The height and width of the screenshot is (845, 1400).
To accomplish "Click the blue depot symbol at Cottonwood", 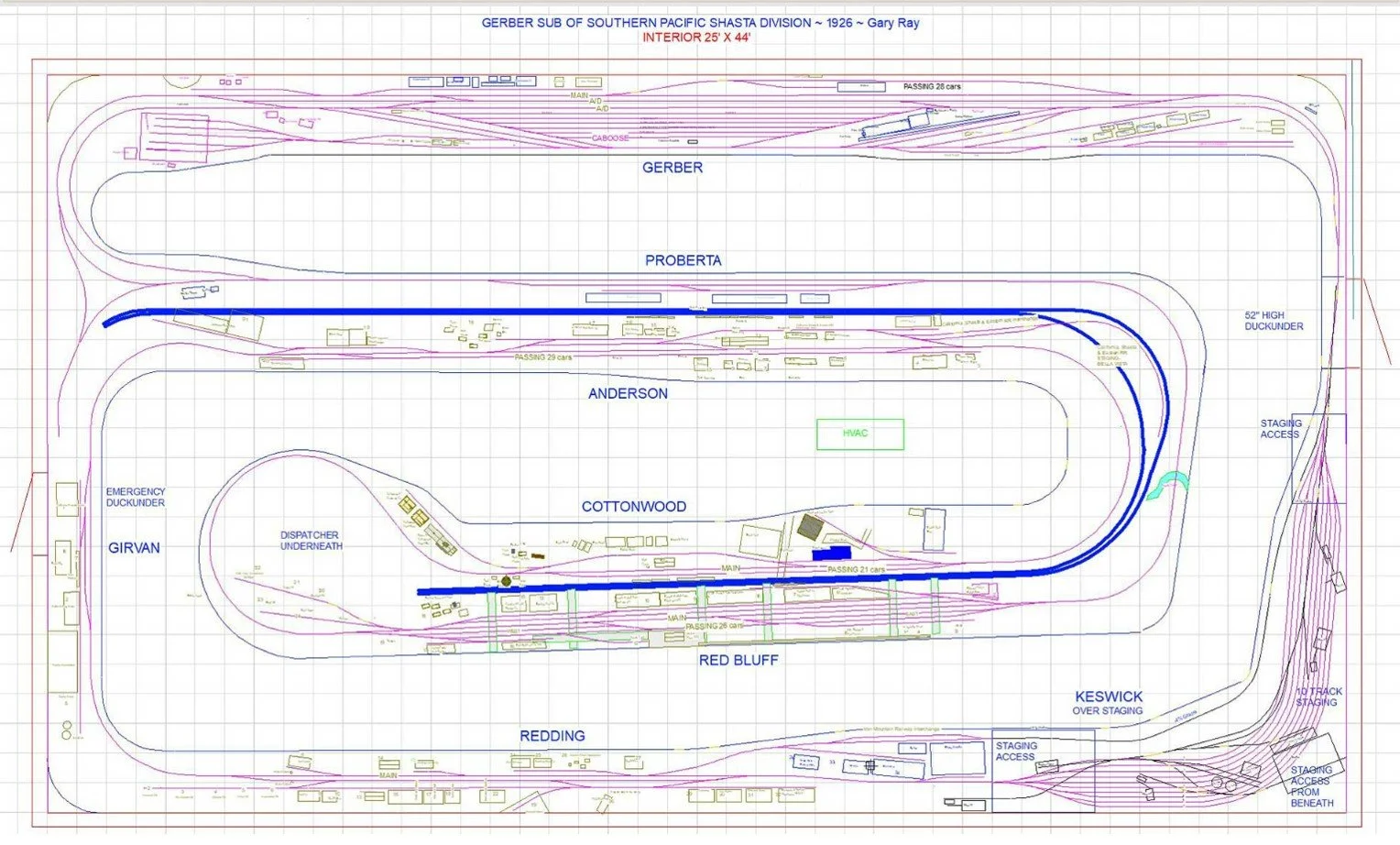I will point(832,553).
